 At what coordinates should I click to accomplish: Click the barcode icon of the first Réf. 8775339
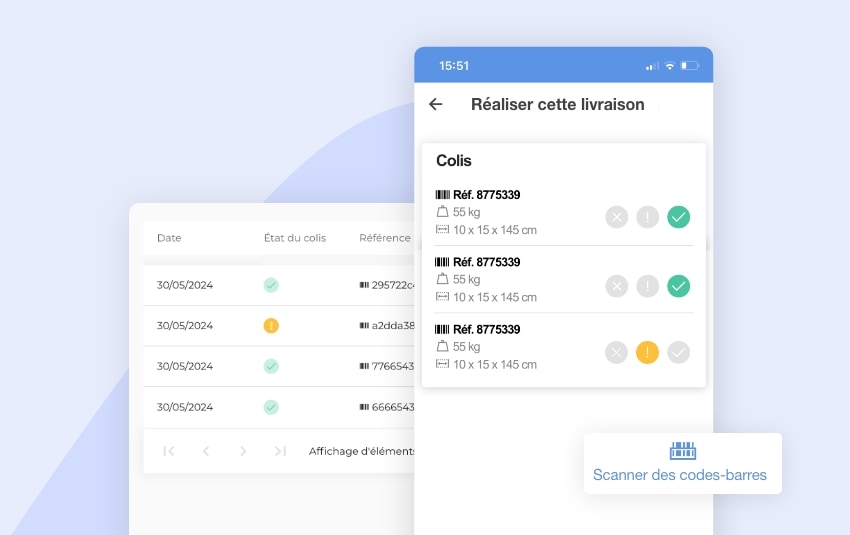[442, 195]
